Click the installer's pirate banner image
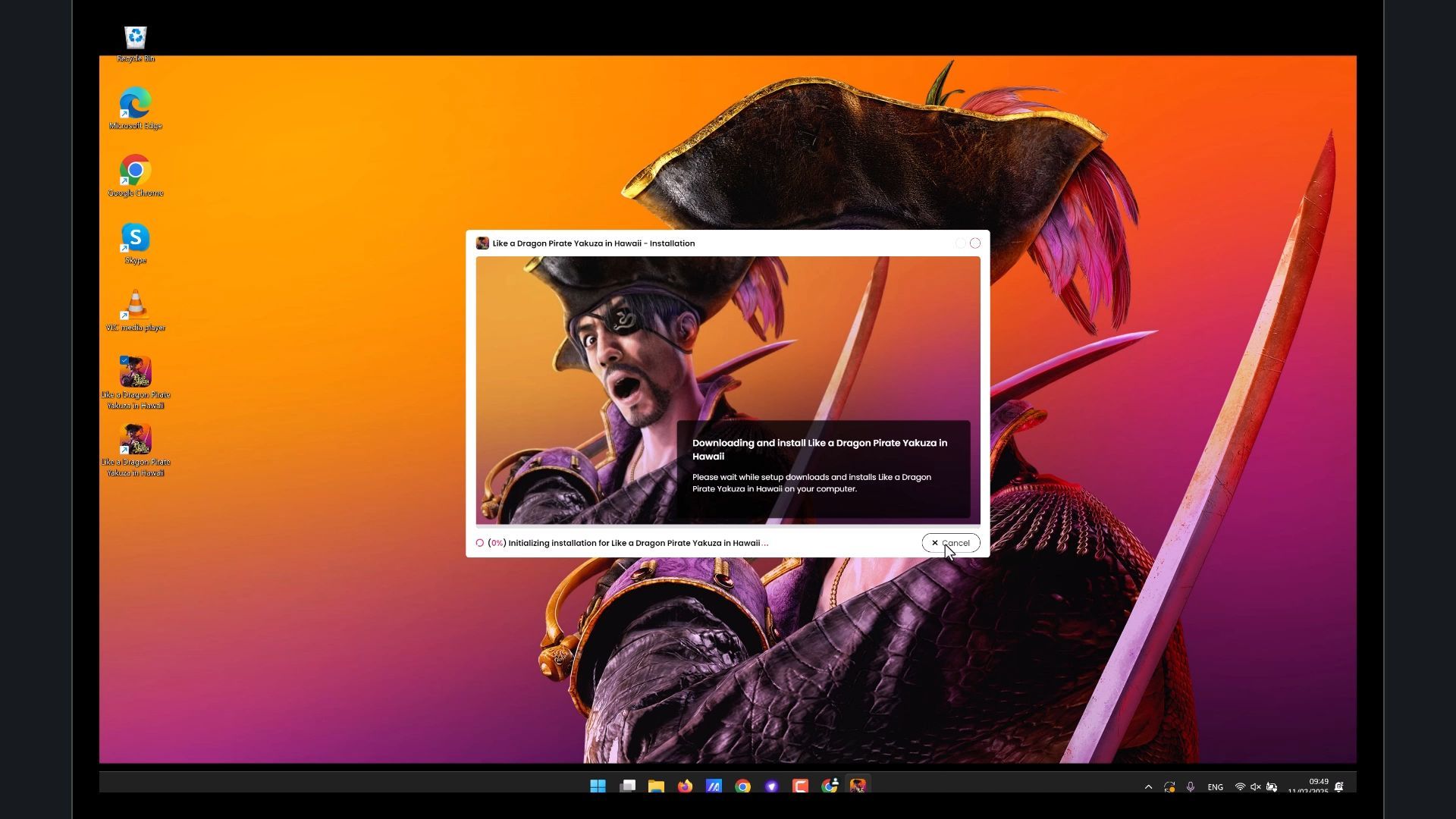Screen dimensions: 1456x819 728,390
